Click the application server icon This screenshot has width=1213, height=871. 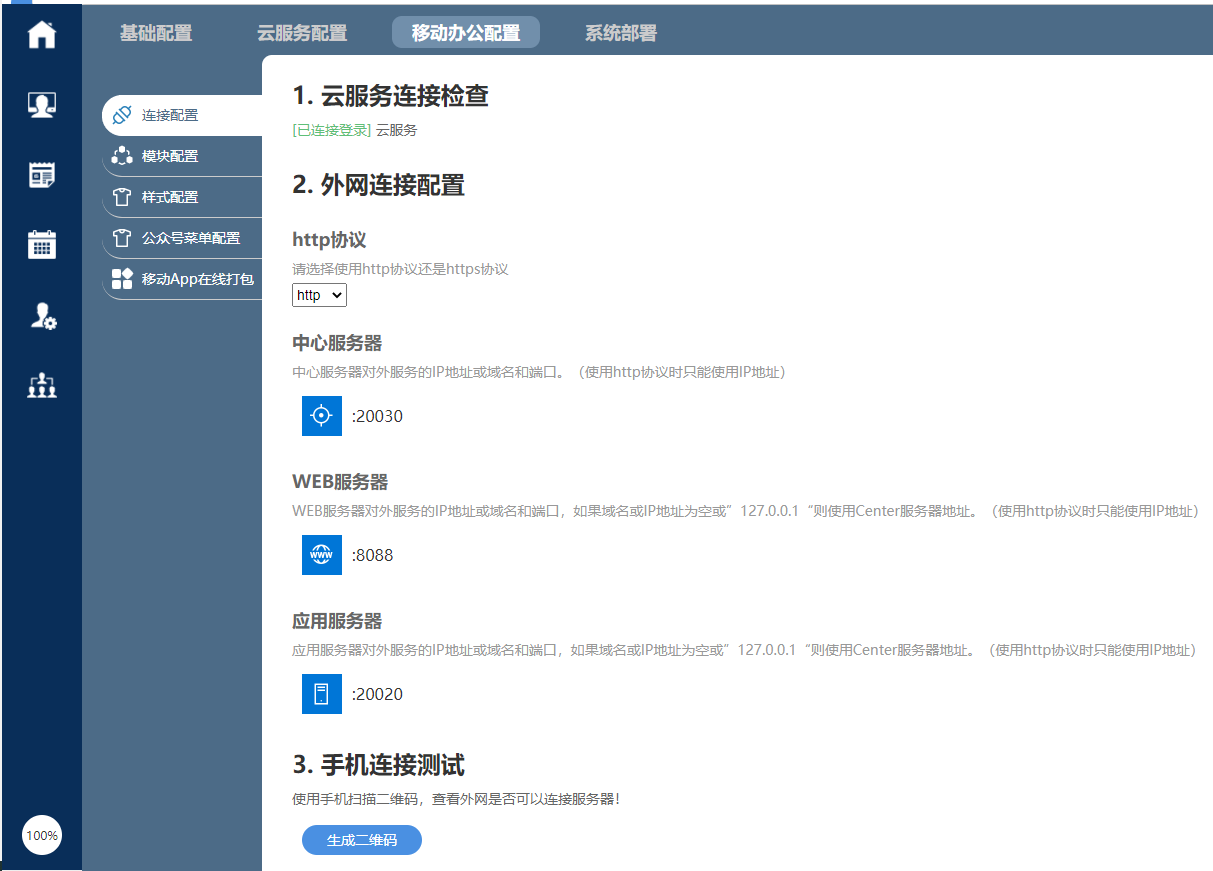pos(321,694)
